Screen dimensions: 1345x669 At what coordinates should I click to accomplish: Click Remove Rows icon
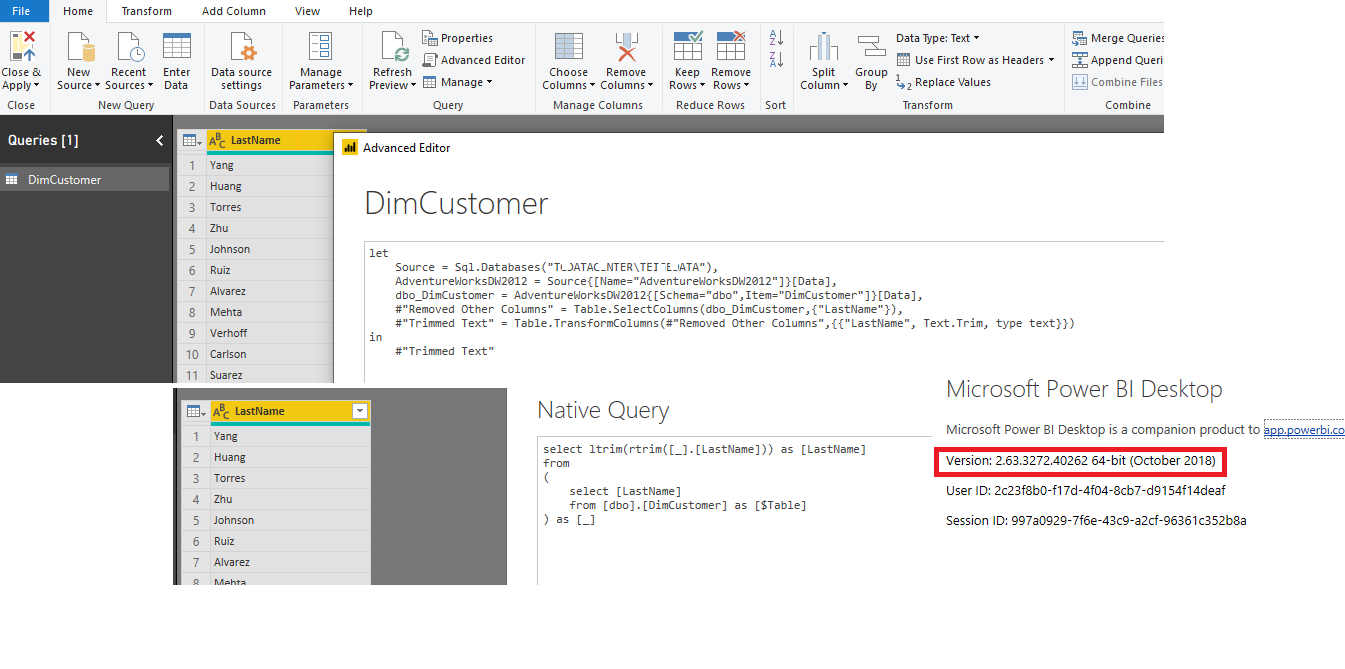click(731, 47)
